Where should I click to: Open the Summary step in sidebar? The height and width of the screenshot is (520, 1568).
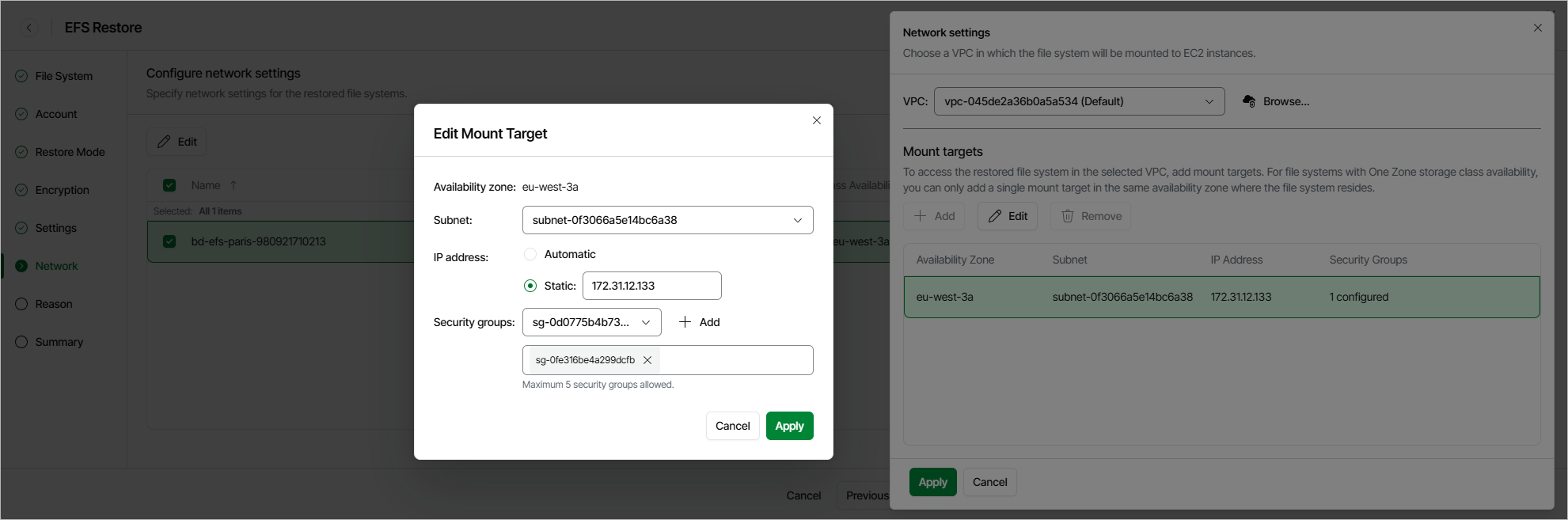coord(59,342)
